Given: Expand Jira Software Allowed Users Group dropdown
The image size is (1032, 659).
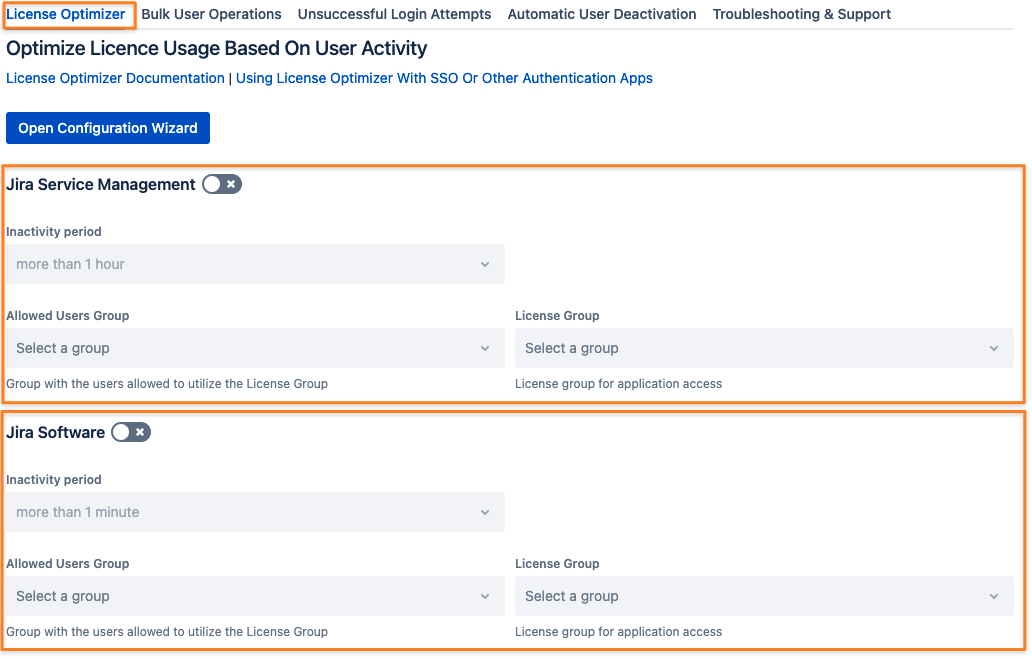Looking at the screenshot, I should coord(255,596).
